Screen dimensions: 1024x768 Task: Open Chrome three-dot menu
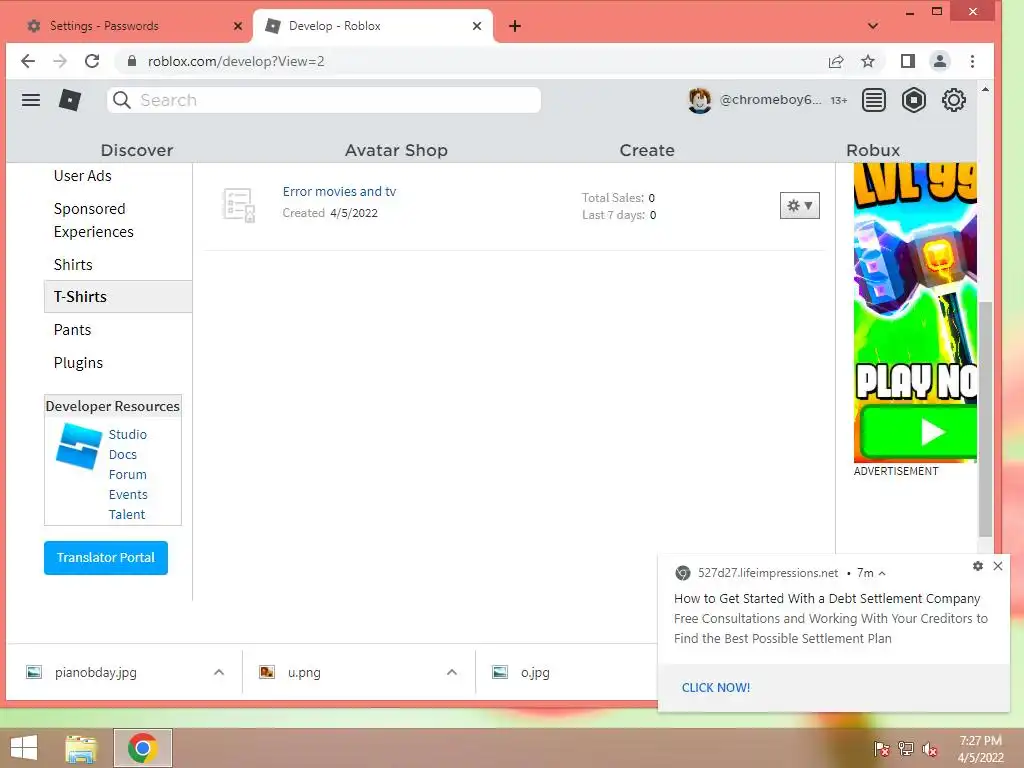(972, 61)
